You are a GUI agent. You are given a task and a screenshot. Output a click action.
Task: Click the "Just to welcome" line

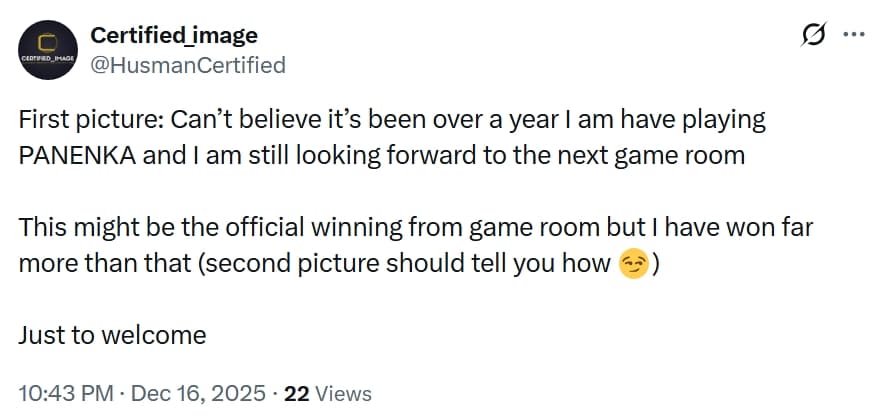112,334
